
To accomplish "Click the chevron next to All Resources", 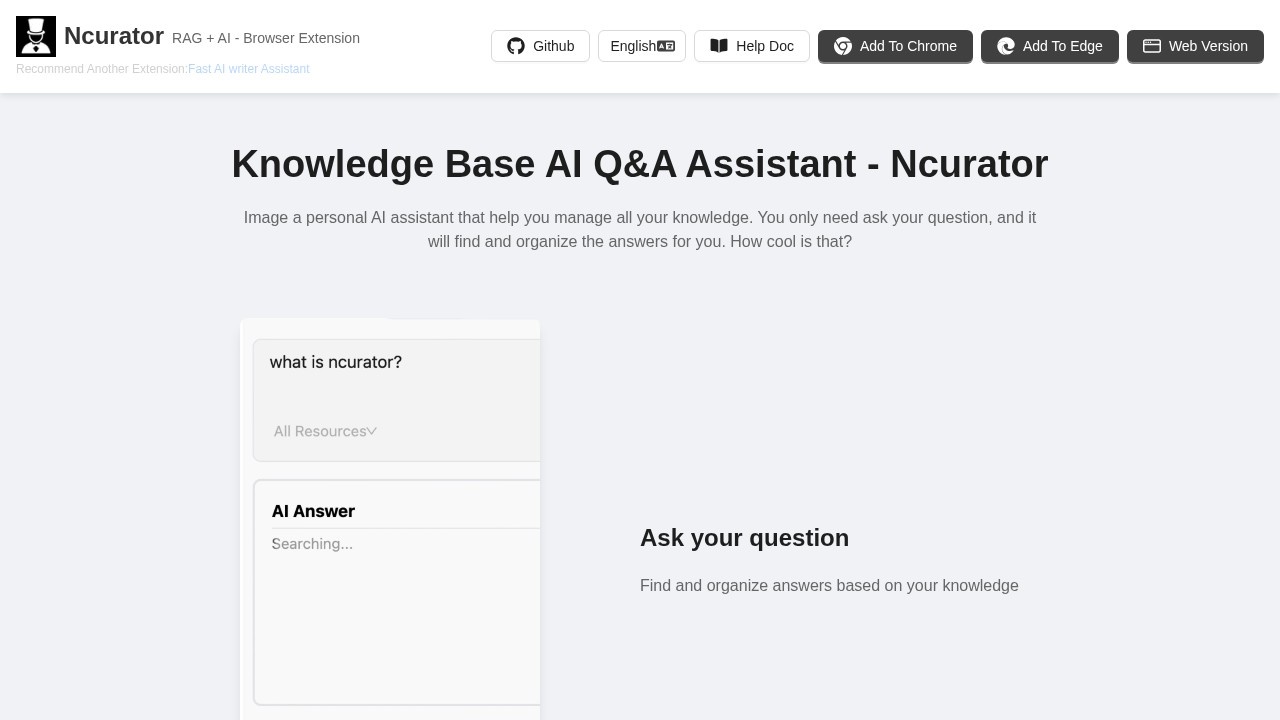I will (x=372, y=431).
